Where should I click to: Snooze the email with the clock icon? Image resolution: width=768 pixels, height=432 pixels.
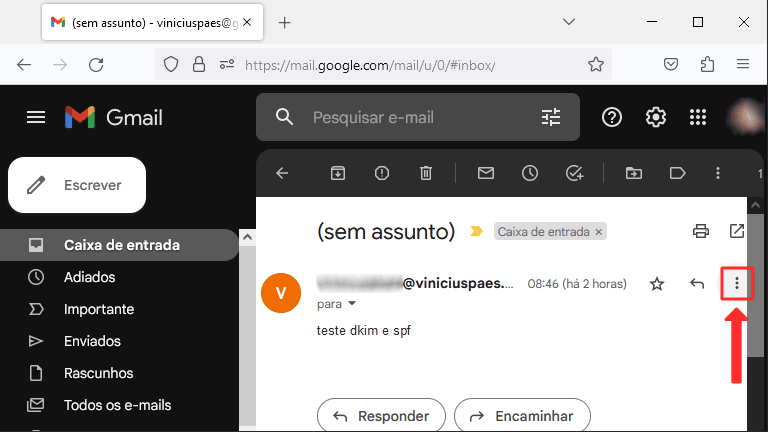530,173
